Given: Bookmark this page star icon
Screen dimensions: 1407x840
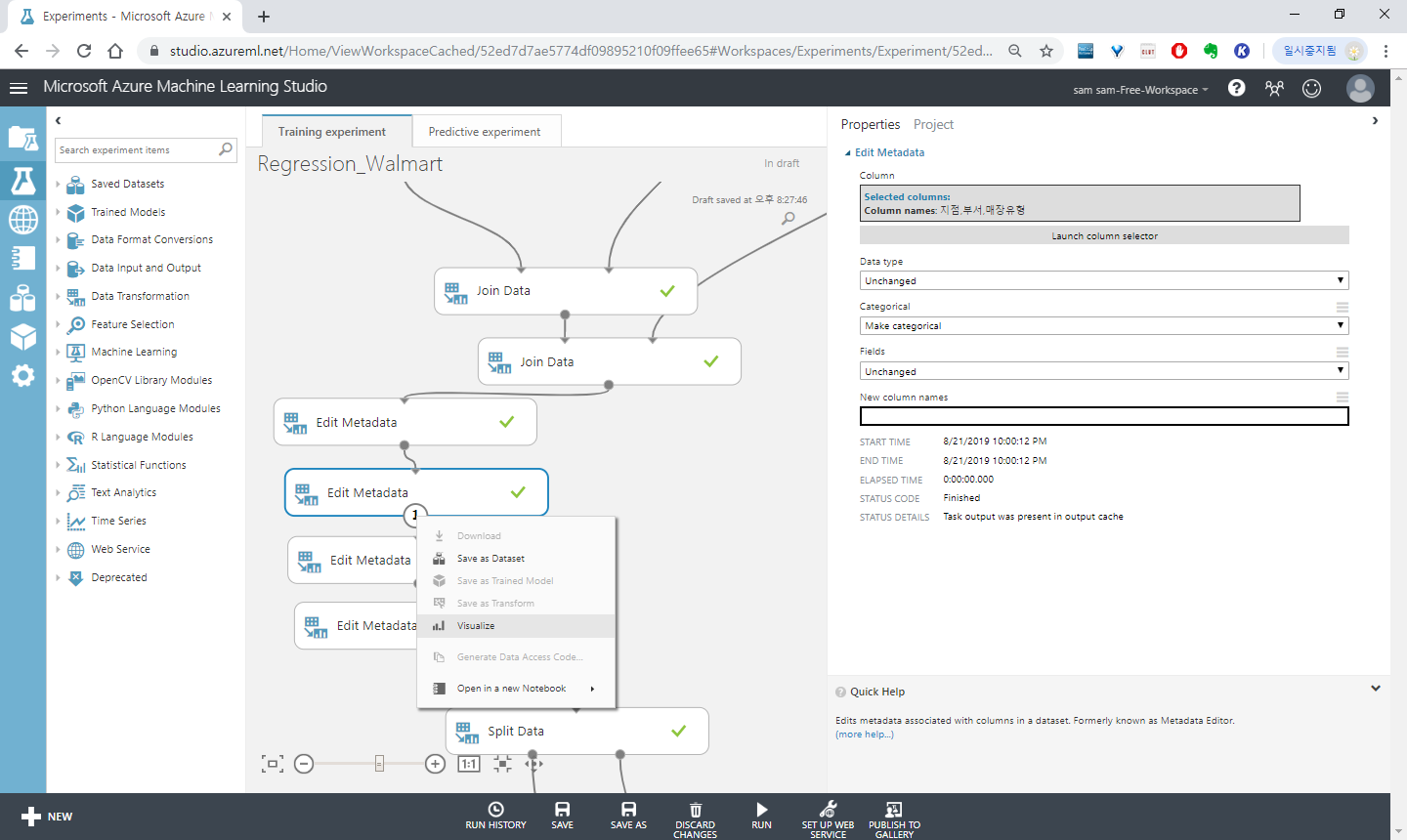Looking at the screenshot, I should point(1046,51).
